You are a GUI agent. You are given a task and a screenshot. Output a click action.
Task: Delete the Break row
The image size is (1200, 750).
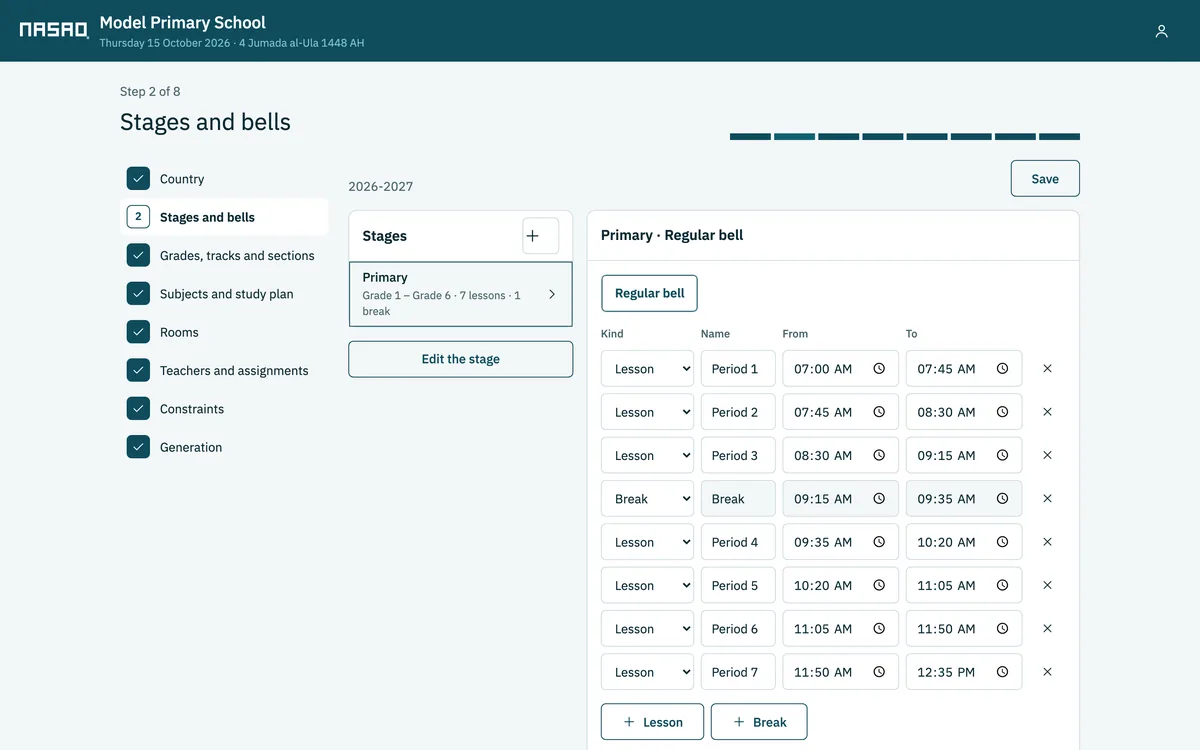[x=1047, y=498]
